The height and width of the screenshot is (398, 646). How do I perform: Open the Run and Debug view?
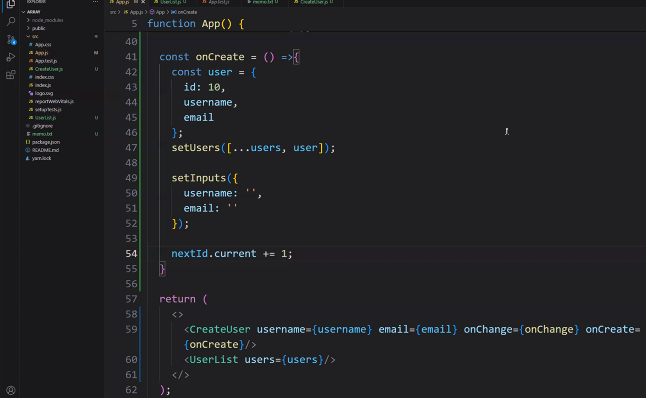pos(11,57)
